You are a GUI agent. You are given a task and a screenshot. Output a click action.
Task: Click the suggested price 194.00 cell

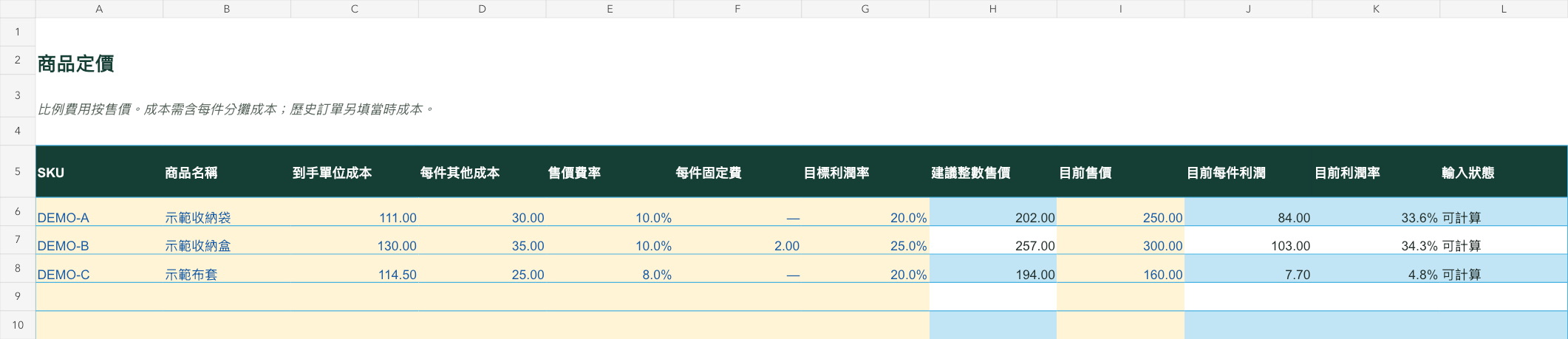[x=993, y=268]
